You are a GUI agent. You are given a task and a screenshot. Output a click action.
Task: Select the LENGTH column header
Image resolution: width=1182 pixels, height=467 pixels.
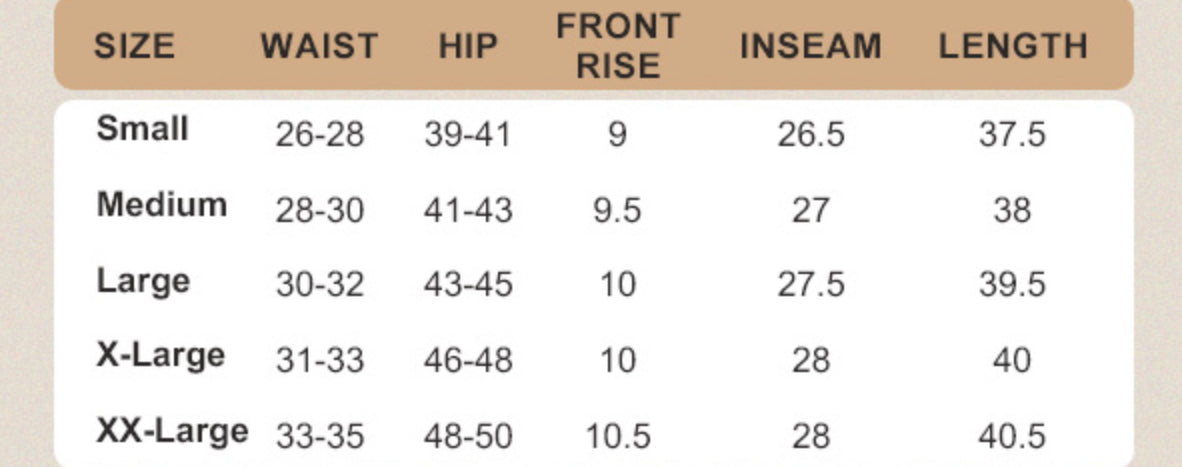tap(1012, 47)
